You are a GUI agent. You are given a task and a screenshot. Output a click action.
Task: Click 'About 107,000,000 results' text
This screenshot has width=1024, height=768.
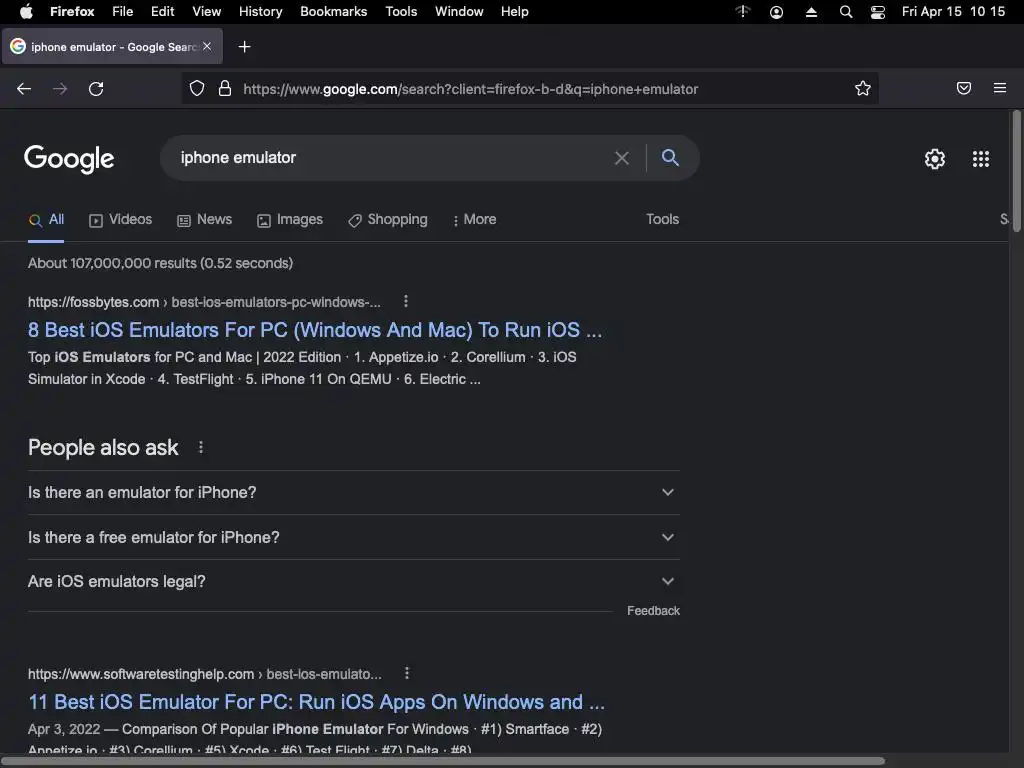click(160, 263)
